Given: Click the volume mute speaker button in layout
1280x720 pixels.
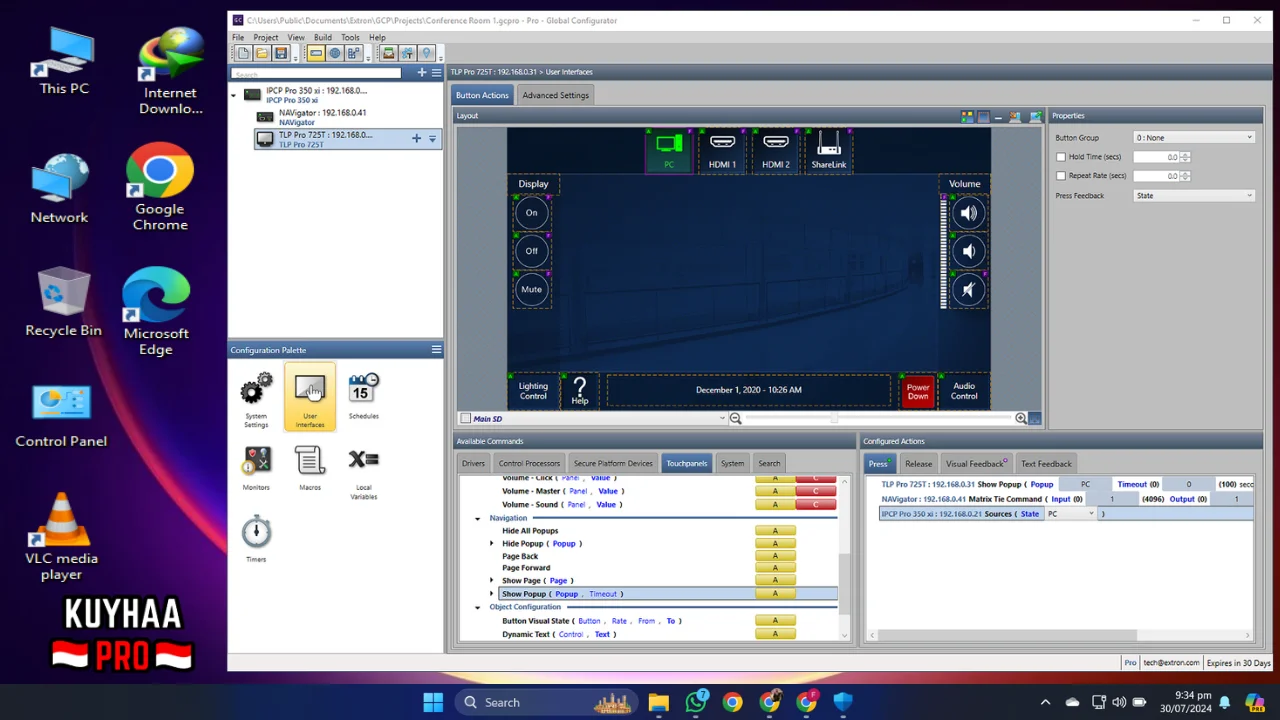Looking at the screenshot, I should 968,290.
